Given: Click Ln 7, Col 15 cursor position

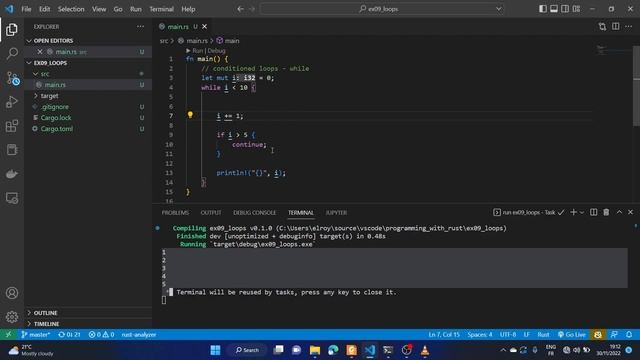Looking at the screenshot, I should click(x=444, y=335).
